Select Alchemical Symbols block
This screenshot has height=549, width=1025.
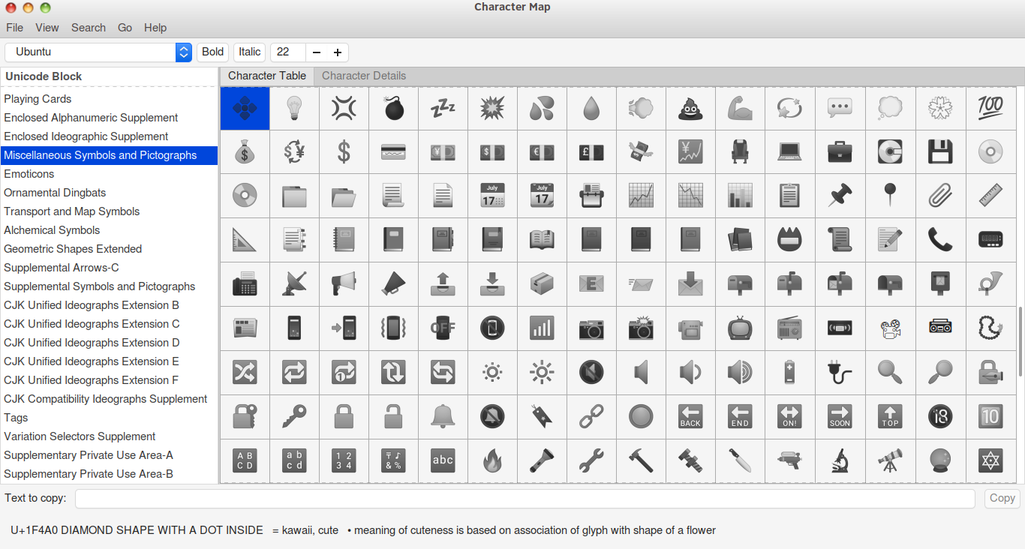coord(109,230)
